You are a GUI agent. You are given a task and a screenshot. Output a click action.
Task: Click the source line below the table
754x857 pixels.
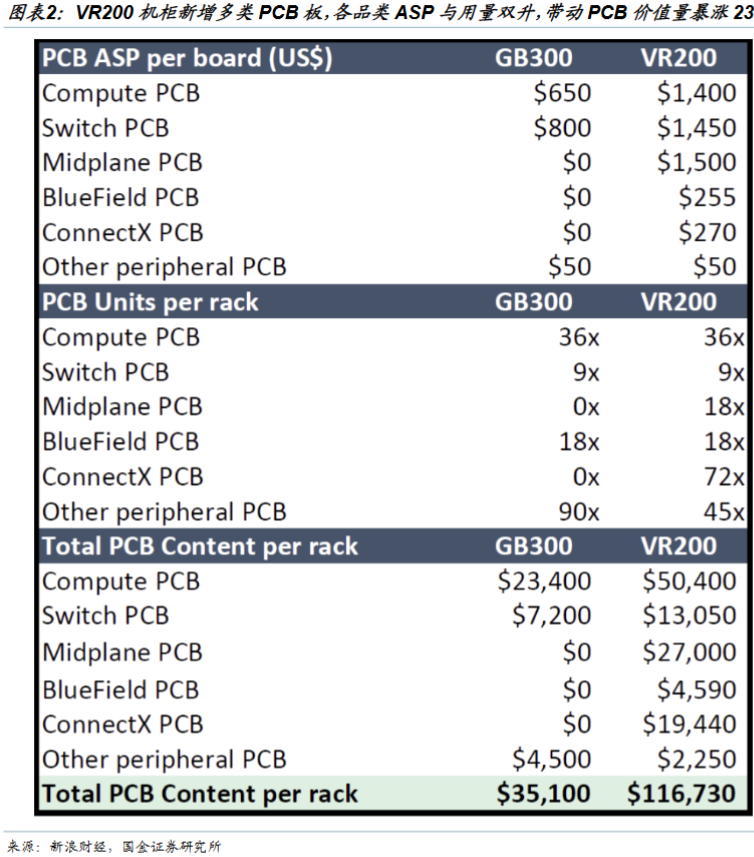pyautogui.click(x=114, y=847)
